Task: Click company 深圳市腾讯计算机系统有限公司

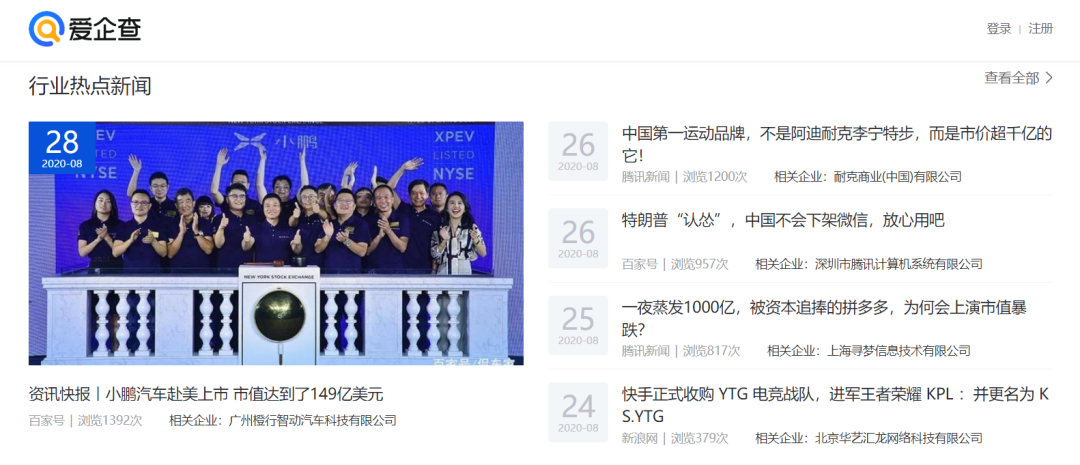Action: (x=898, y=264)
